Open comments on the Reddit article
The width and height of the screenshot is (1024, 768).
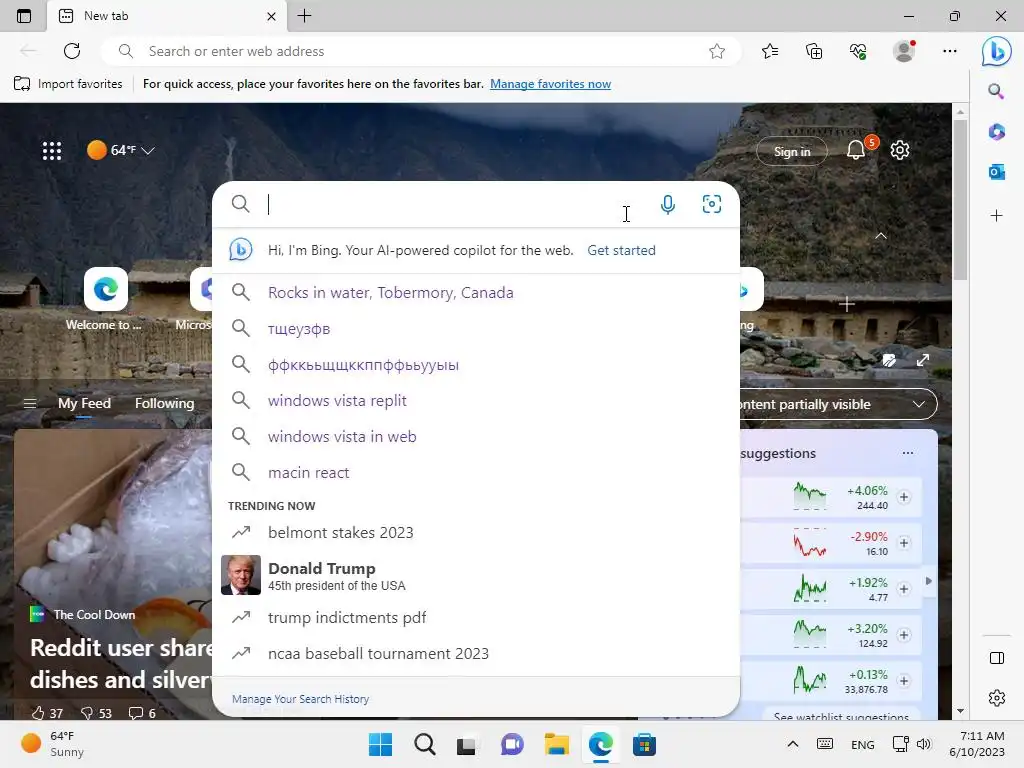[142, 712]
